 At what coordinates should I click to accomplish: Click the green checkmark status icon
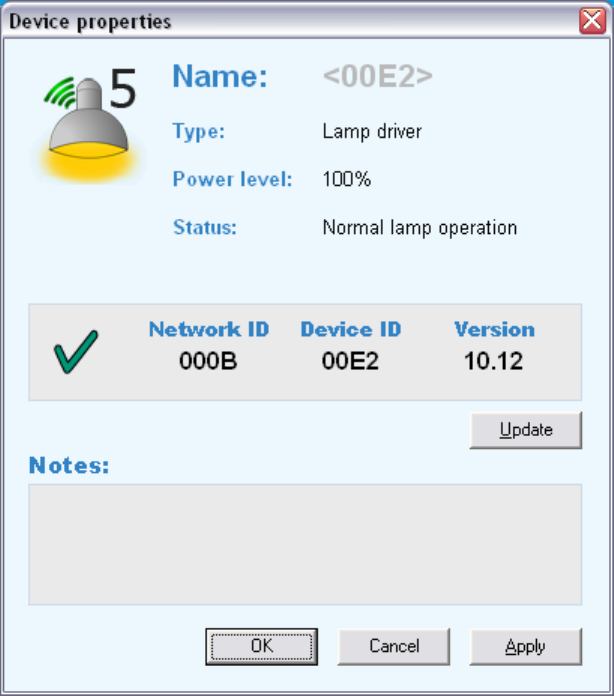(x=76, y=352)
